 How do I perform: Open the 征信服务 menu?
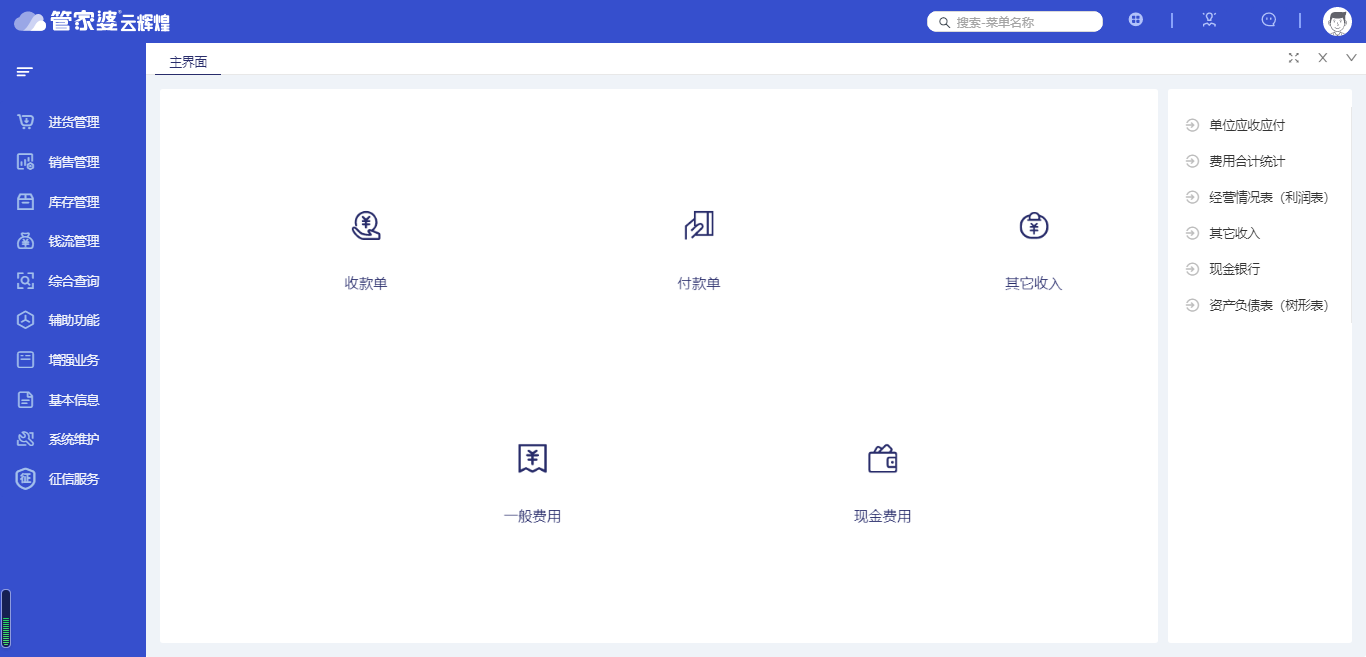tap(73, 479)
